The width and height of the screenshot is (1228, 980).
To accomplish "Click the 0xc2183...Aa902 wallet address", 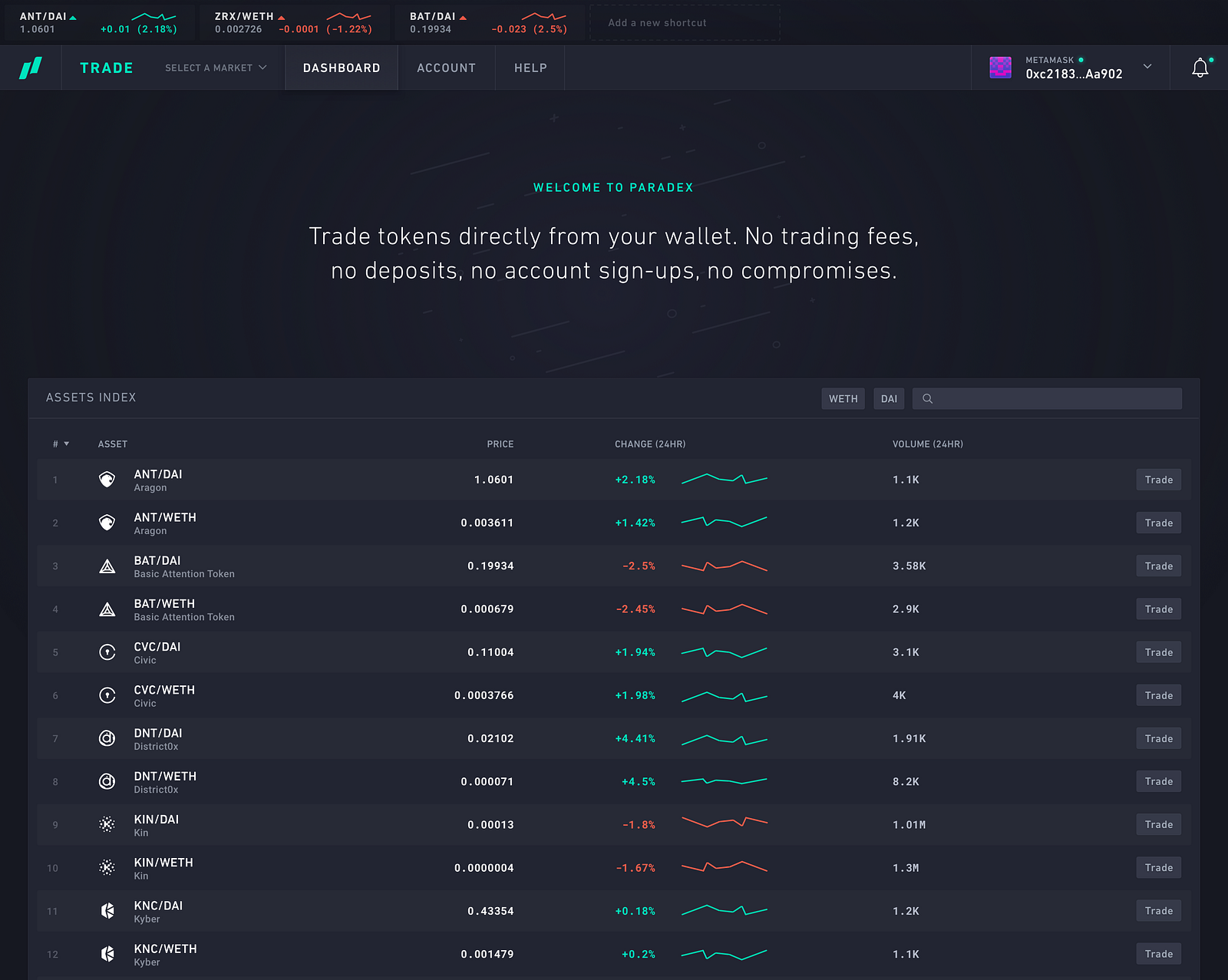I will (x=1074, y=74).
